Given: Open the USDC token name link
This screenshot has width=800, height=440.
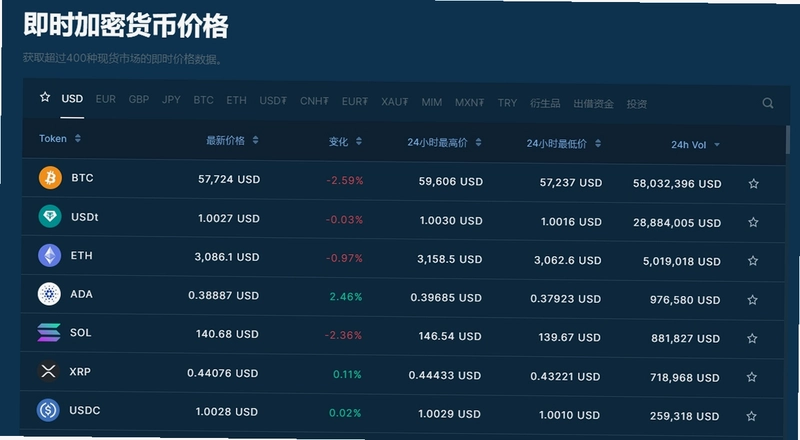Looking at the screenshot, I should pos(85,410).
